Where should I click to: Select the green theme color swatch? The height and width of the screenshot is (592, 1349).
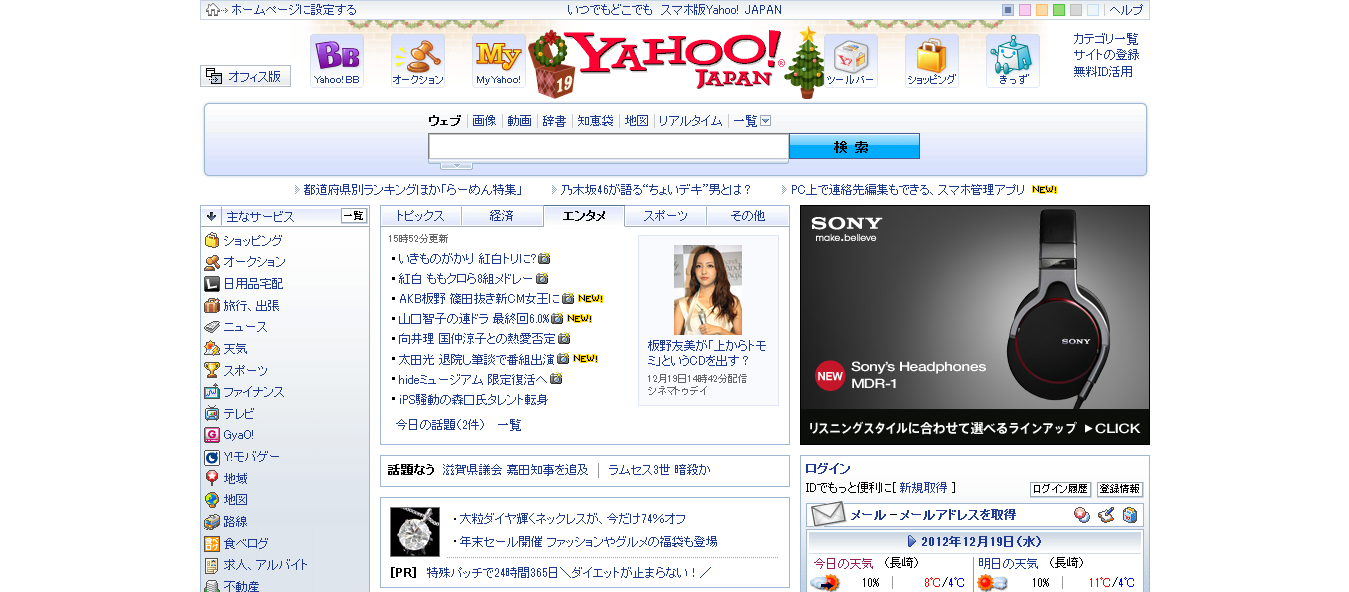click(1059, 10)
